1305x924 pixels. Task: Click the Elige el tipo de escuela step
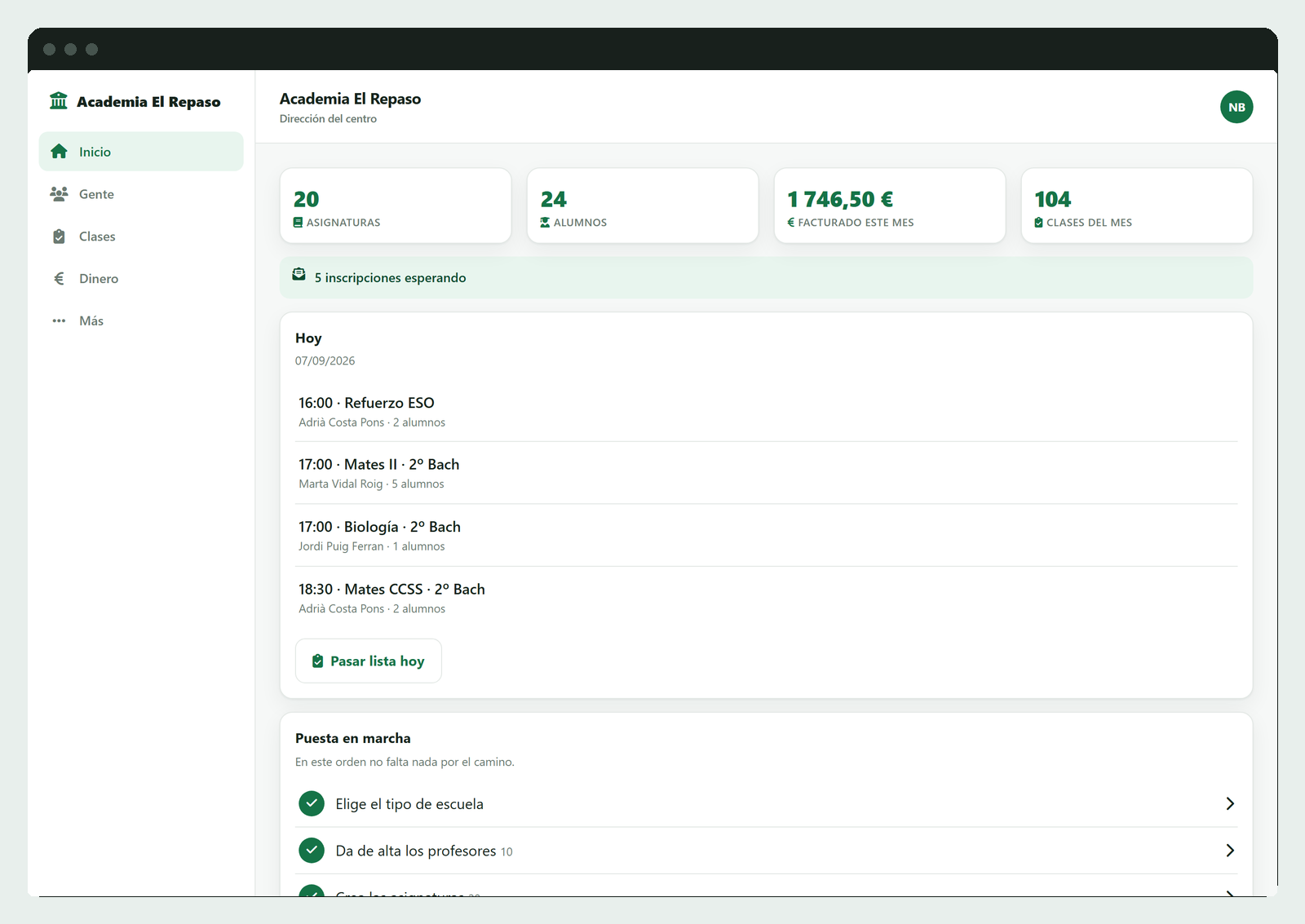(767, 804)
